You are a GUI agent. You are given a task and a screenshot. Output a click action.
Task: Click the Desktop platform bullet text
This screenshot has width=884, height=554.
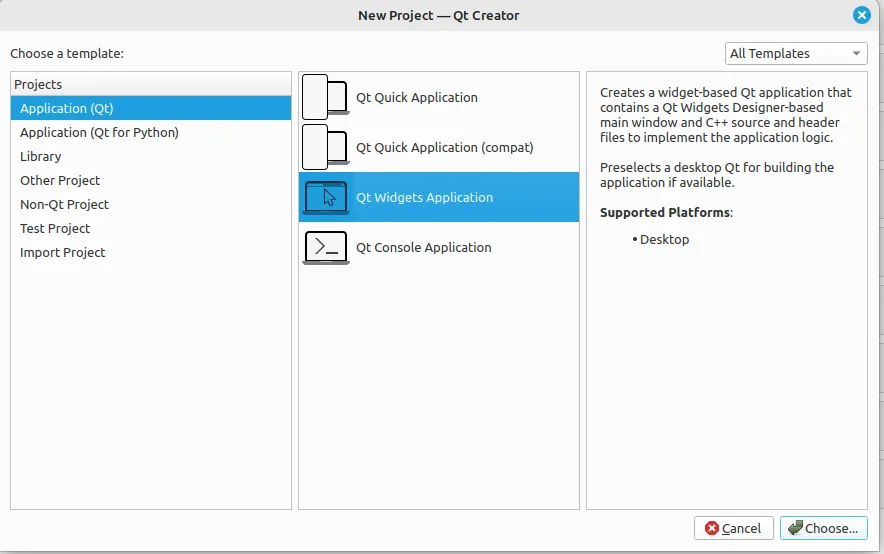(664, 240)
